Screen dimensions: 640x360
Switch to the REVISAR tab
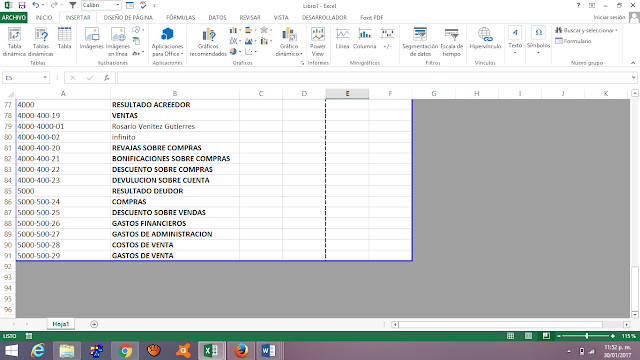click(250, 18)
